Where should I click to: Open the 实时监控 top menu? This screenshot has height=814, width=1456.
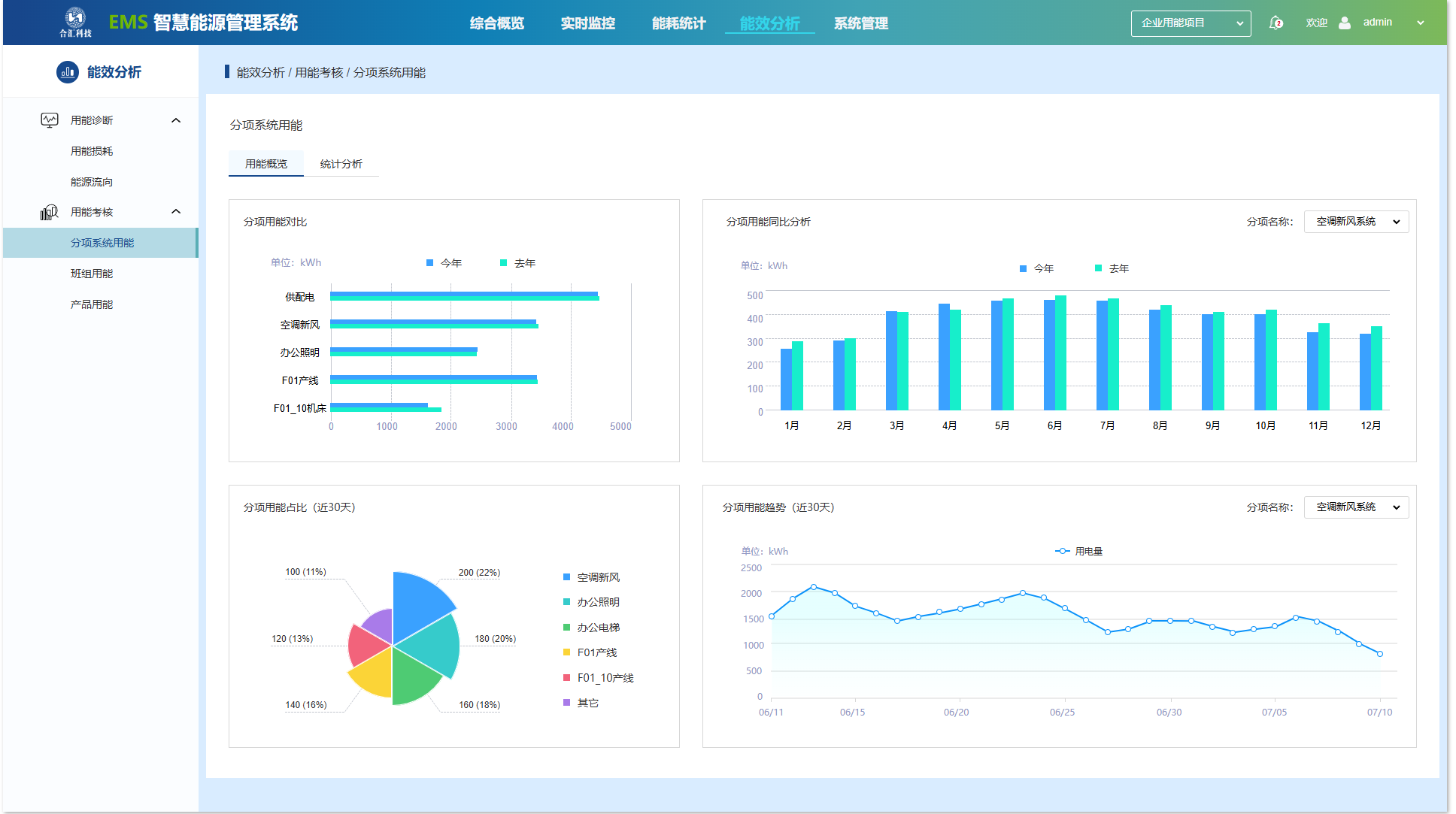pyautogui.click(x=587, y=23)
